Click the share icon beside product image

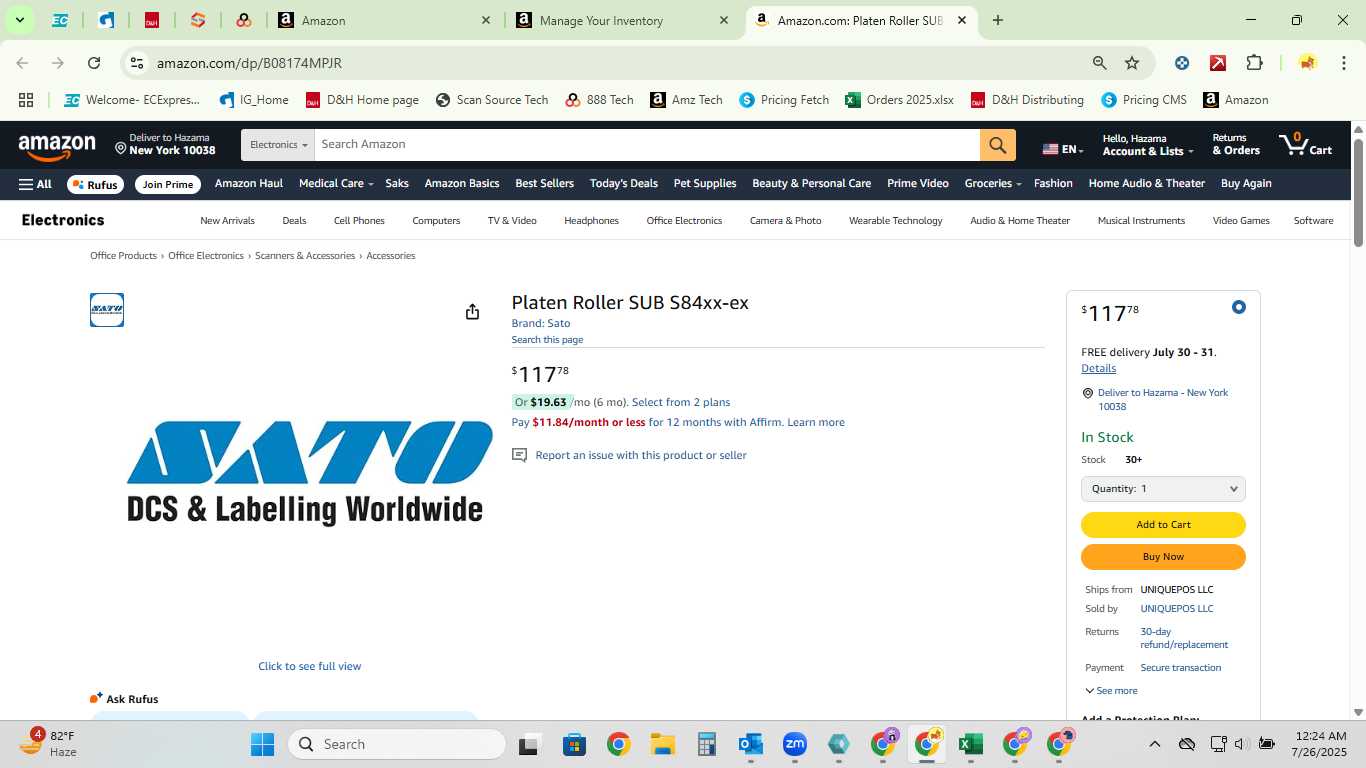tap(472, 312)
